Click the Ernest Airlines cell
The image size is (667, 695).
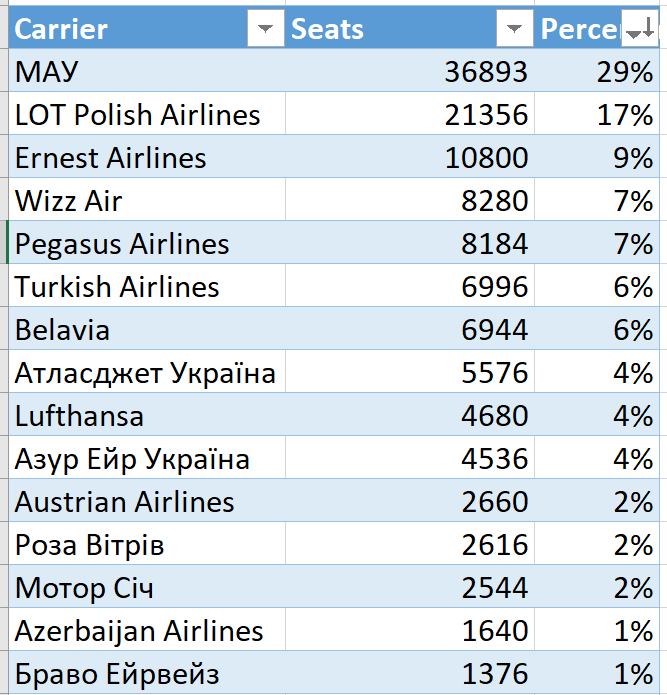point(147,158)
